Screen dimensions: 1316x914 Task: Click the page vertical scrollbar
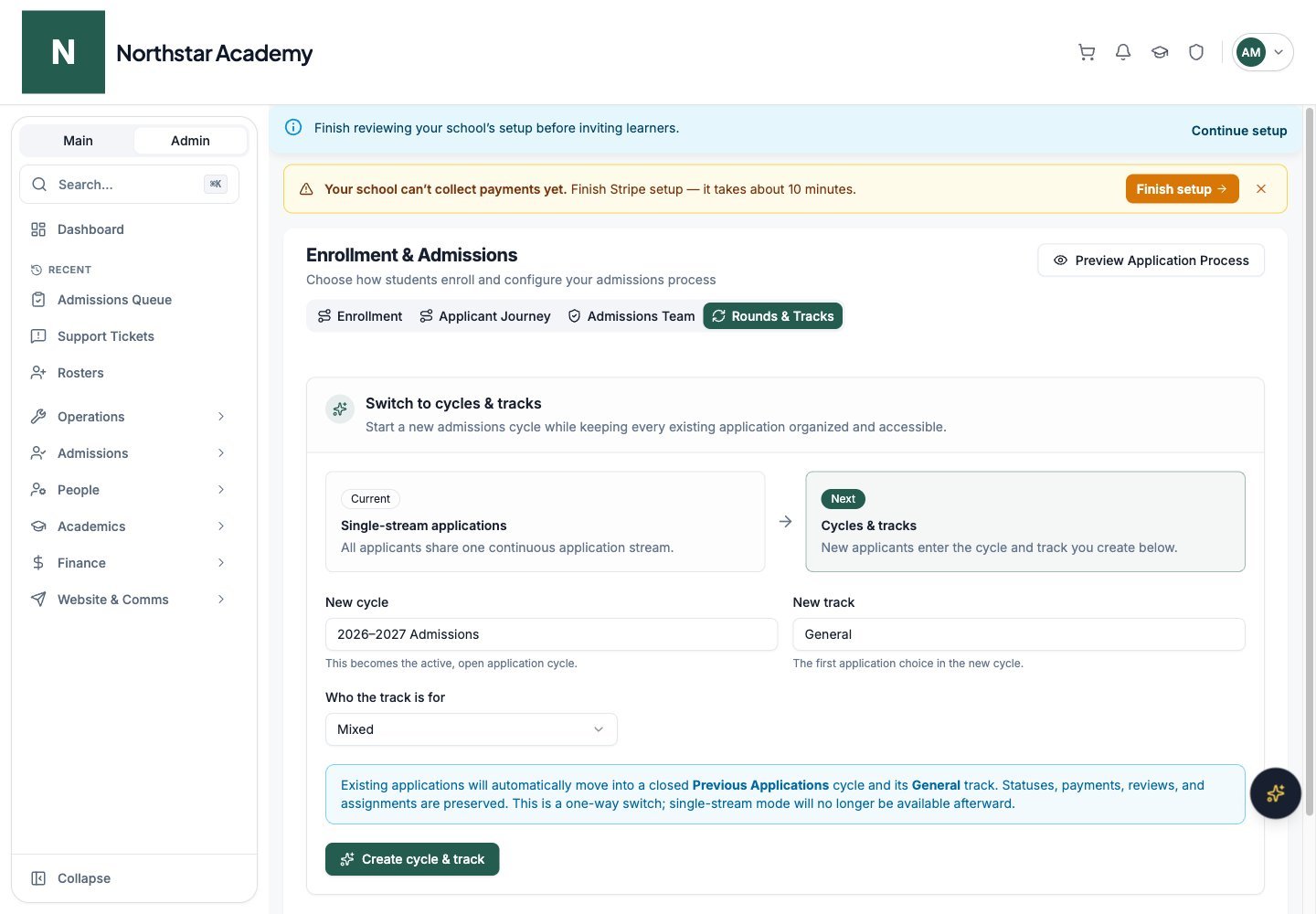1310,462
